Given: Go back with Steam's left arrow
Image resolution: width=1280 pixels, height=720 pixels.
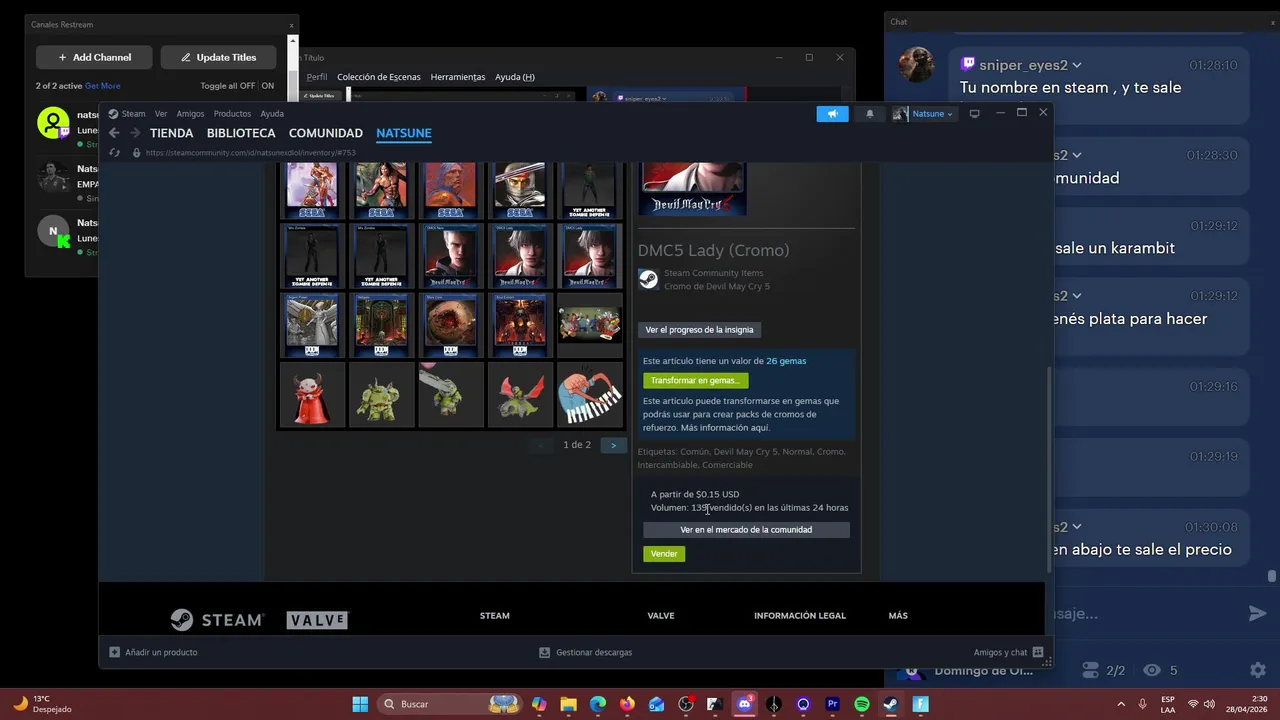Looking at the screenshot, I should (x=114, y=133).
